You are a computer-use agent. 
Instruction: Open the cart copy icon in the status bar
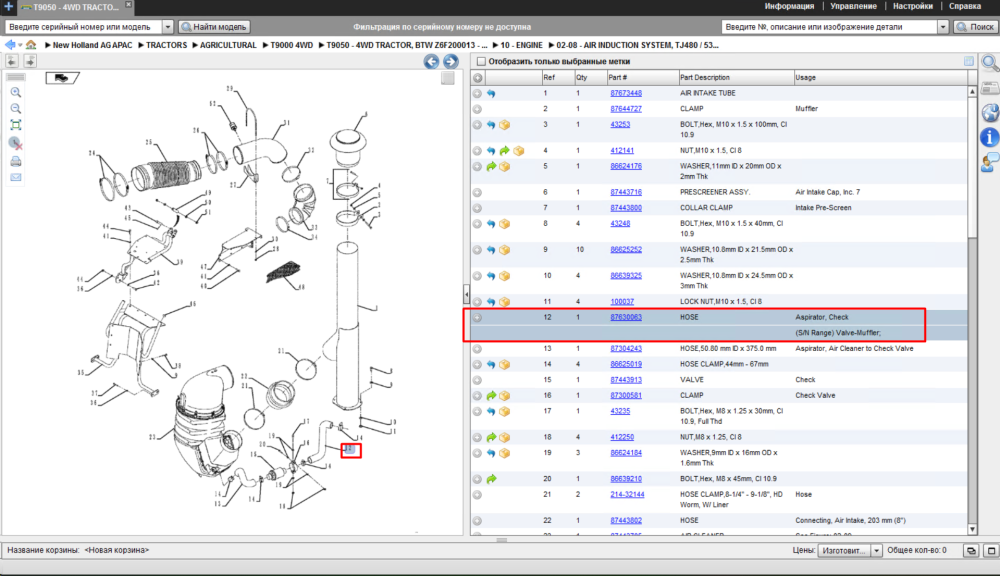tap(971, 550)
